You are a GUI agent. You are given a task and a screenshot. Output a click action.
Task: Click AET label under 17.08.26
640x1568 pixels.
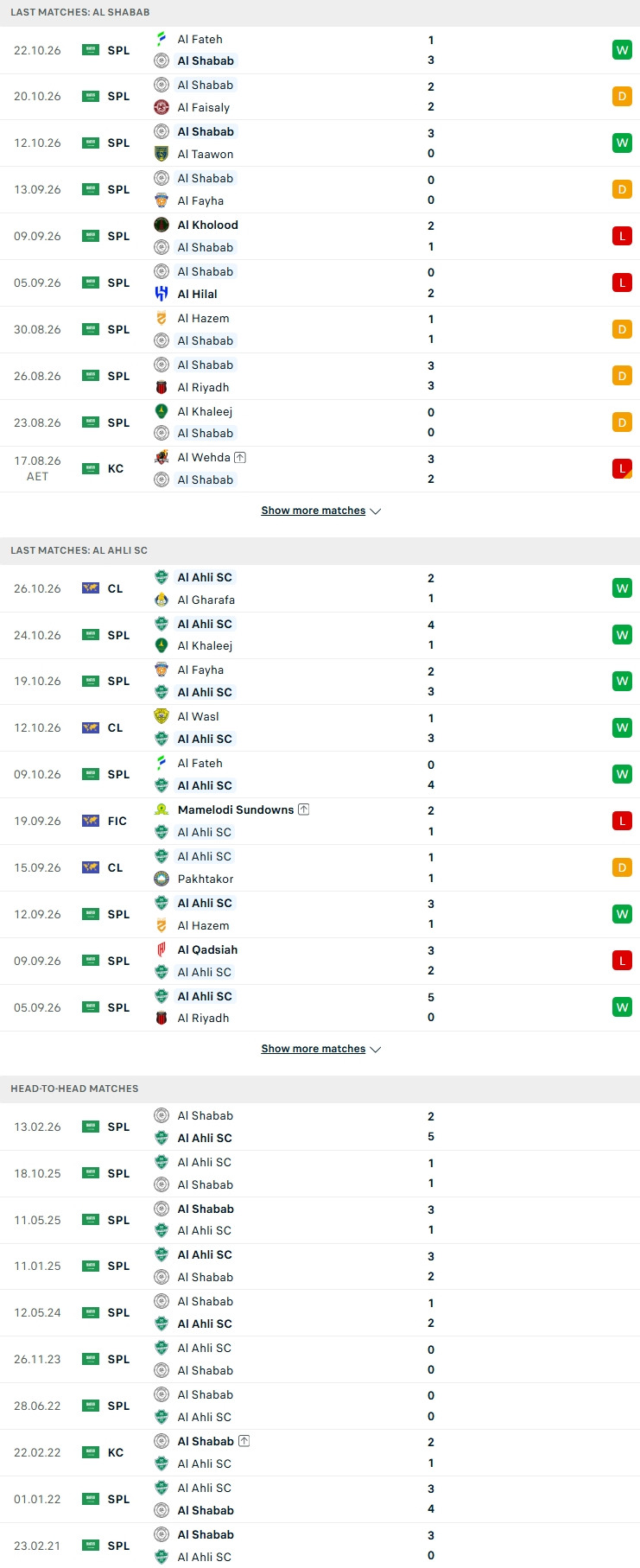point(37,476)
